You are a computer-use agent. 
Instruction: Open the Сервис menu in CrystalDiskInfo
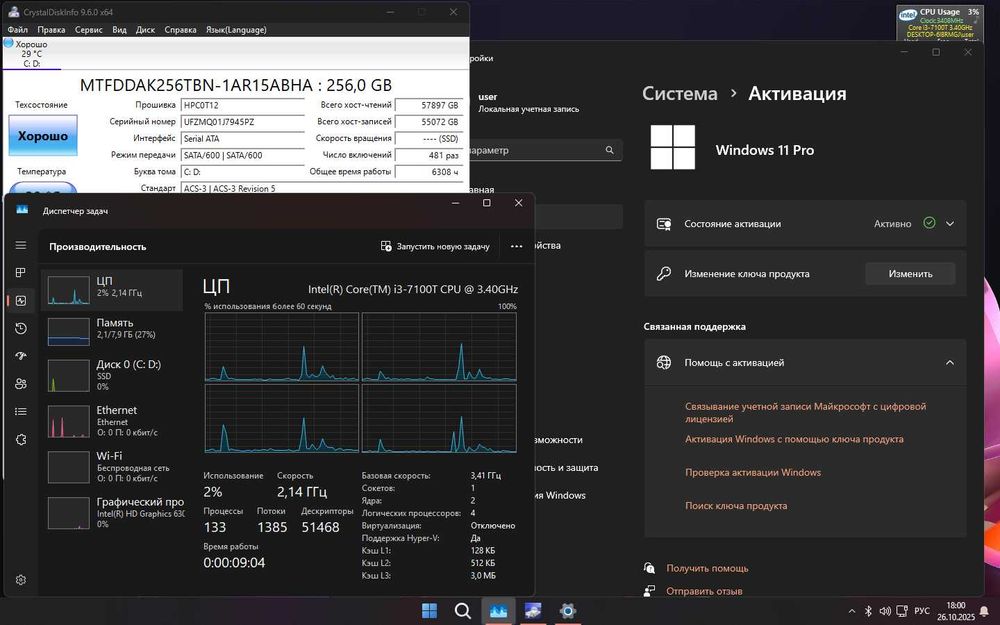pyautogui.click(x=89, y=29)
